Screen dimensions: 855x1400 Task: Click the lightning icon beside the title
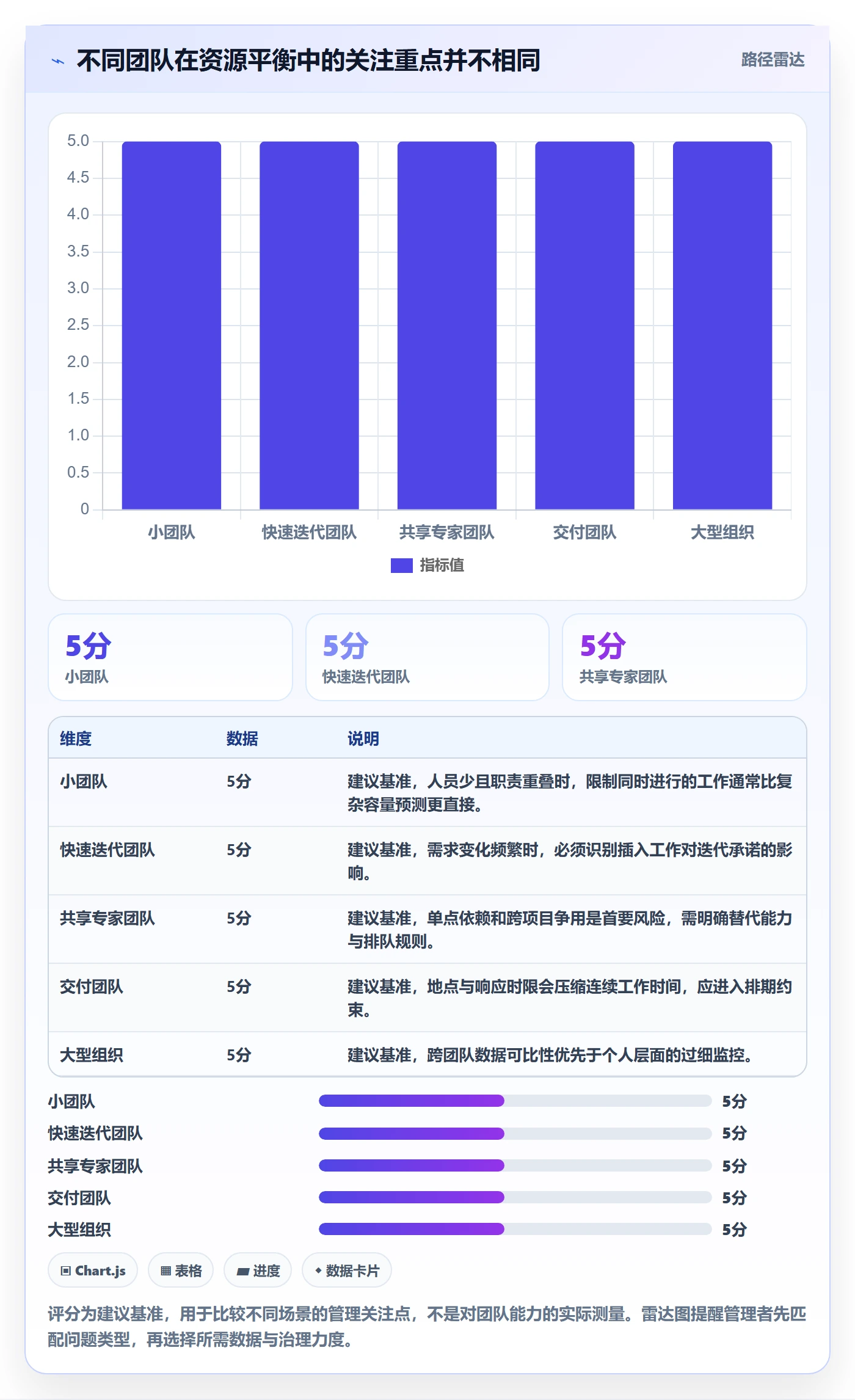tap(58, 61)
